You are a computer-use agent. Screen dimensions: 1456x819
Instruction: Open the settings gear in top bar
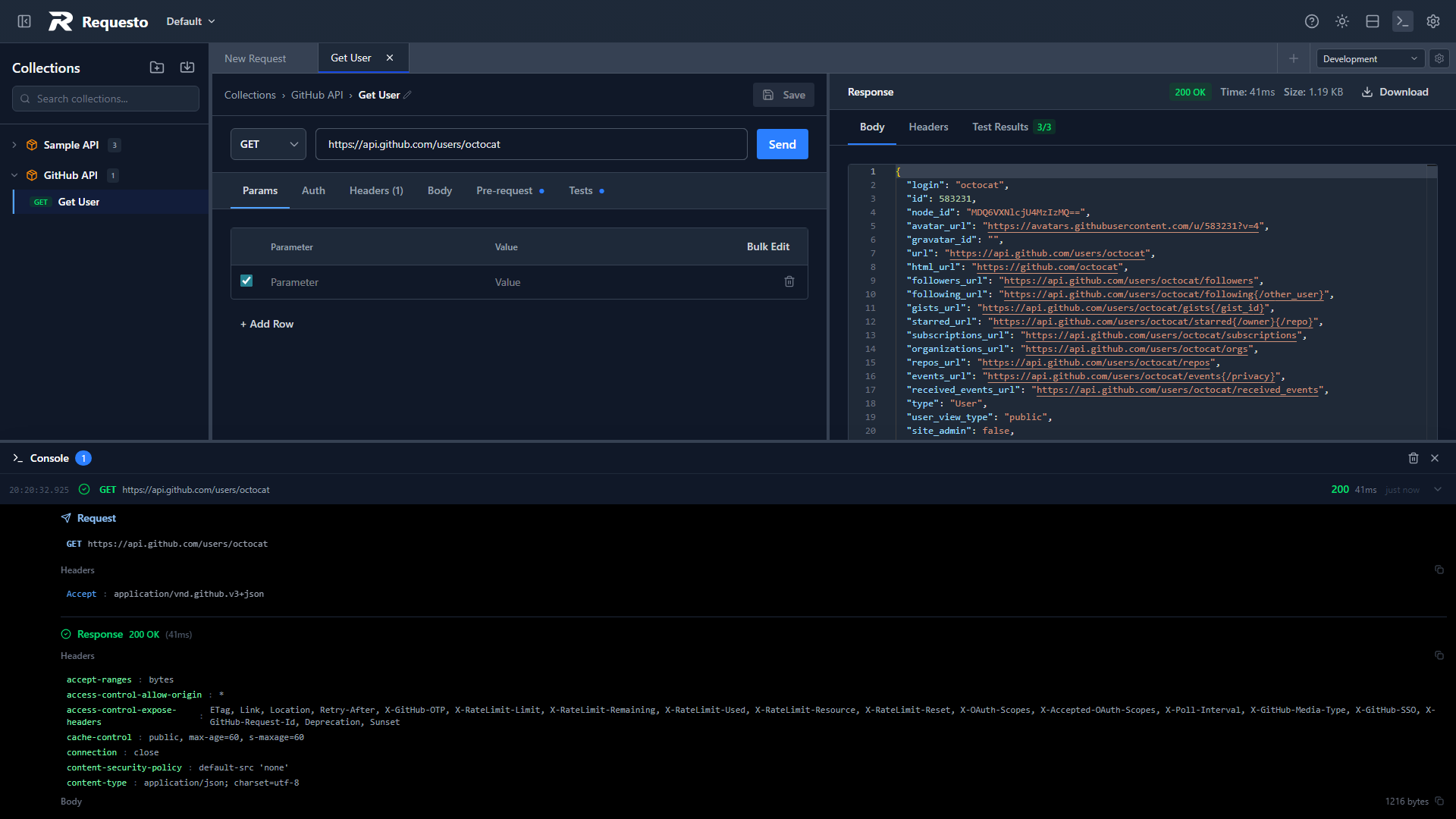1433,21
